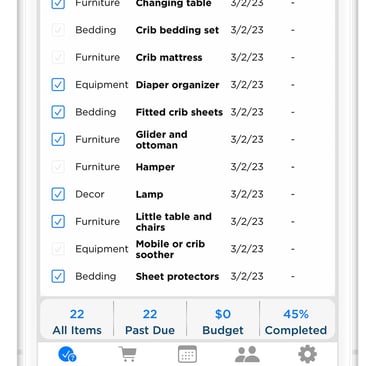Viewport: 375px width, 366px height.
Task: Check the faded Hamper checkbox
Action: (x=58, y=167)
